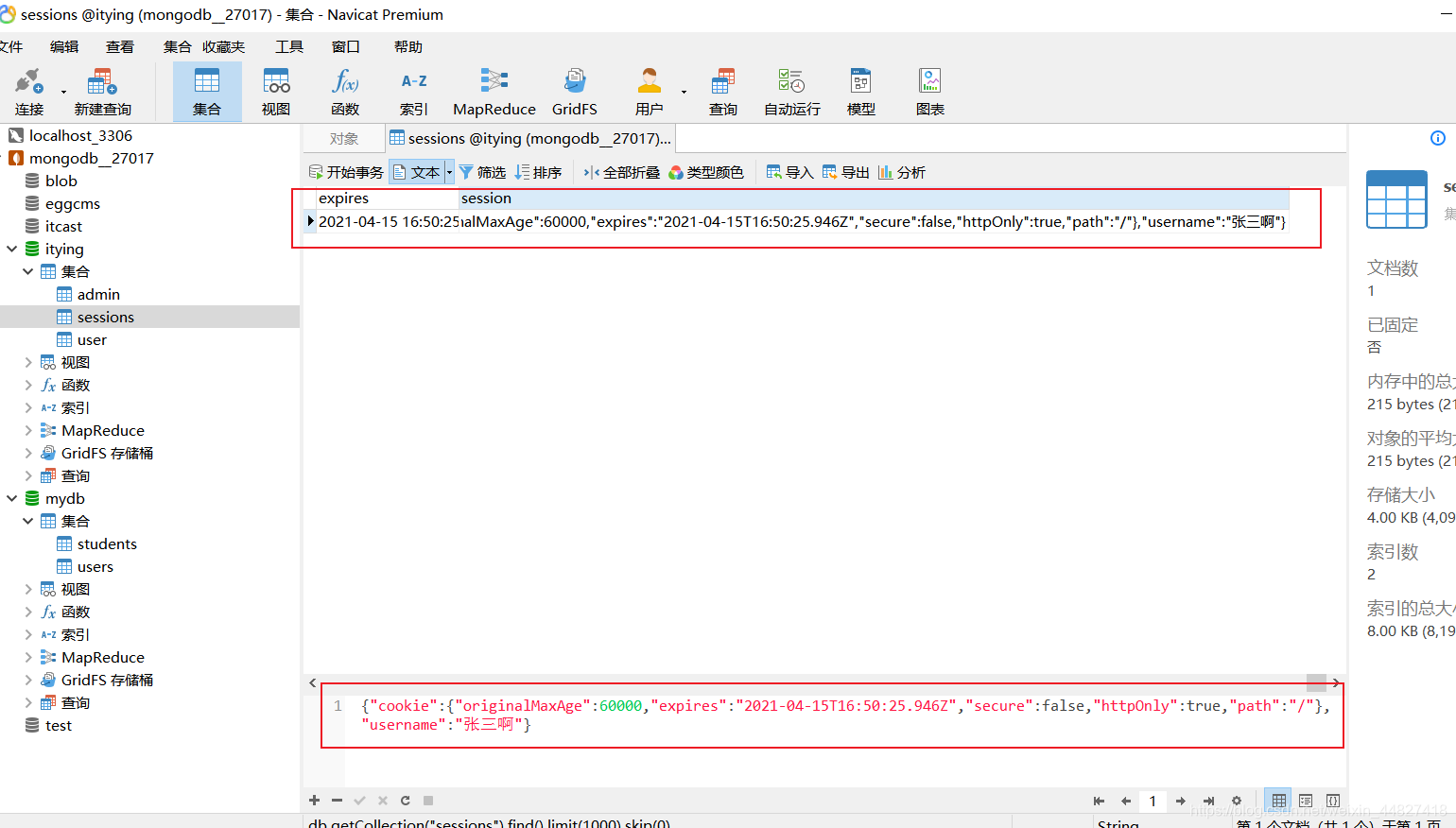Open the 模型 model toolbar icon

tap(861, 92)
